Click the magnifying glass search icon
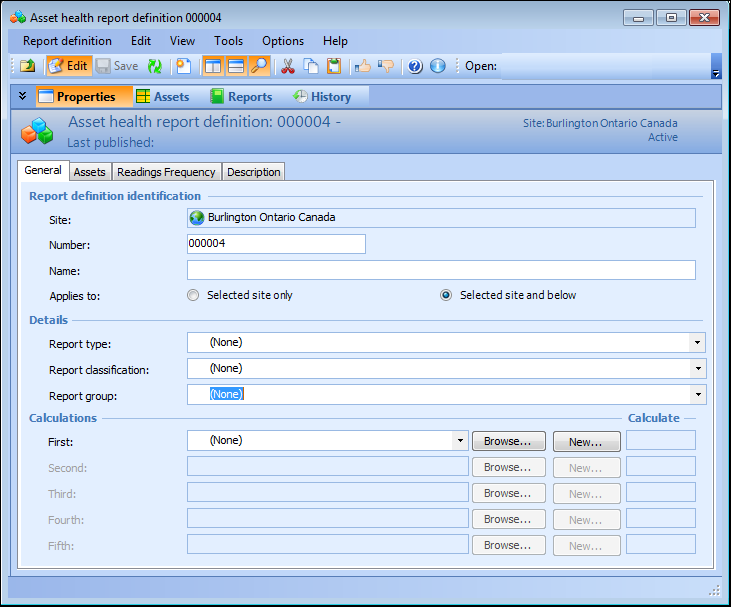 pos(259,66)
